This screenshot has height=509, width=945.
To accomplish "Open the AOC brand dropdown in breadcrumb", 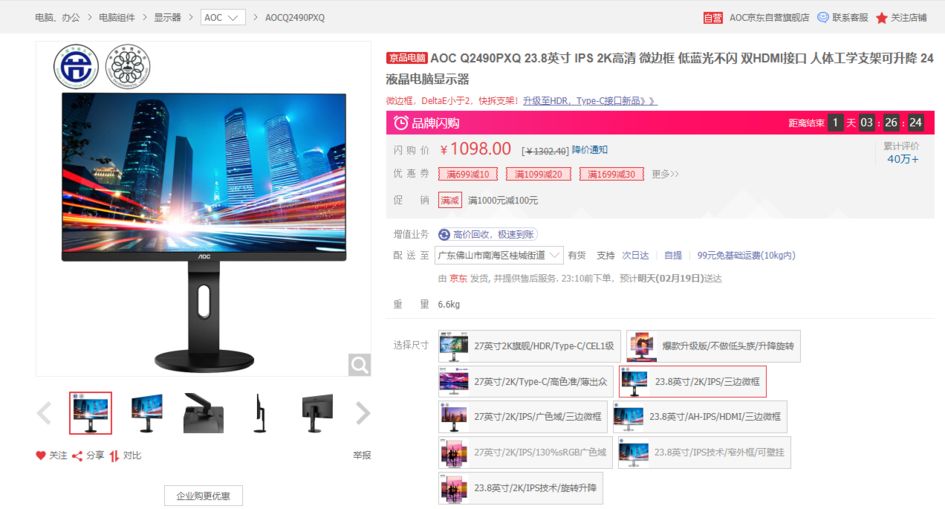I will (x=222, y=17).
